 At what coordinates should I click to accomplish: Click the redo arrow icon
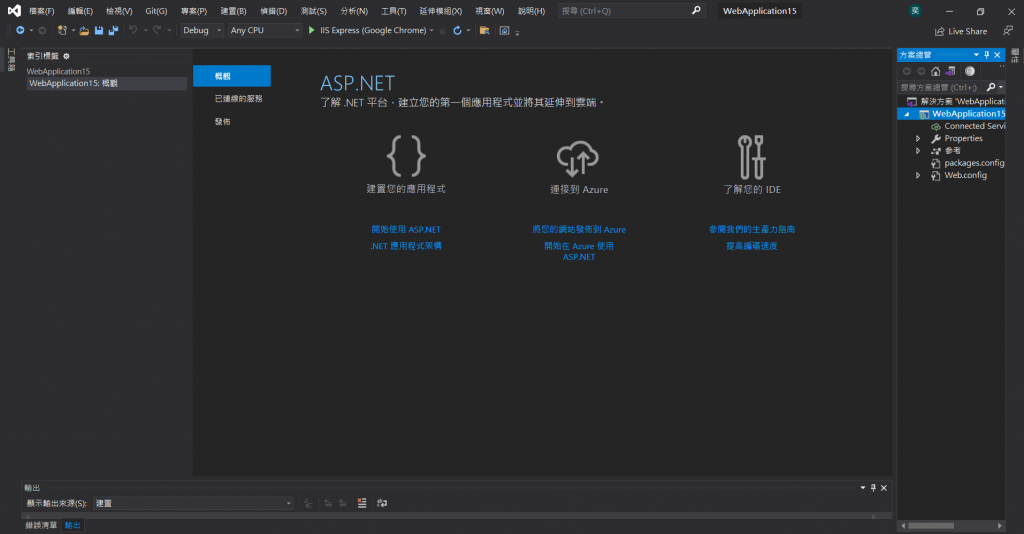tap(157, 31)
